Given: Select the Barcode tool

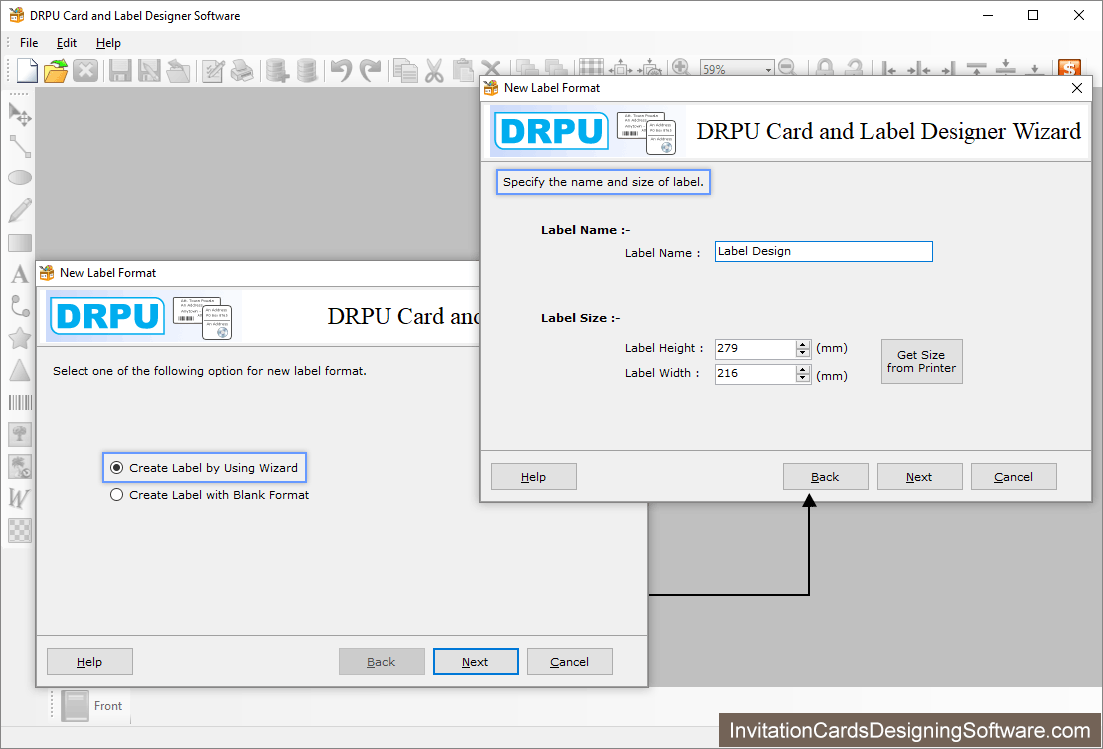Looking at the screenshot, I should (20, 402).
